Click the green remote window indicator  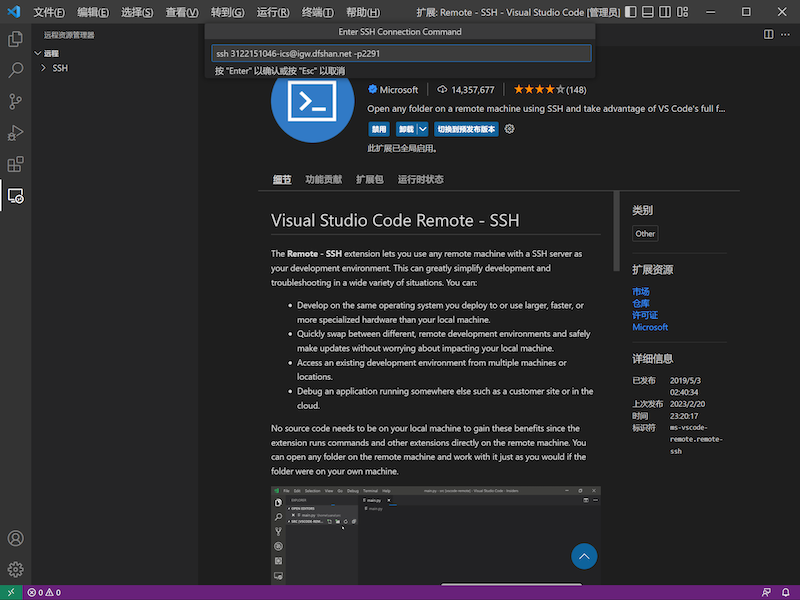[10, 592]
